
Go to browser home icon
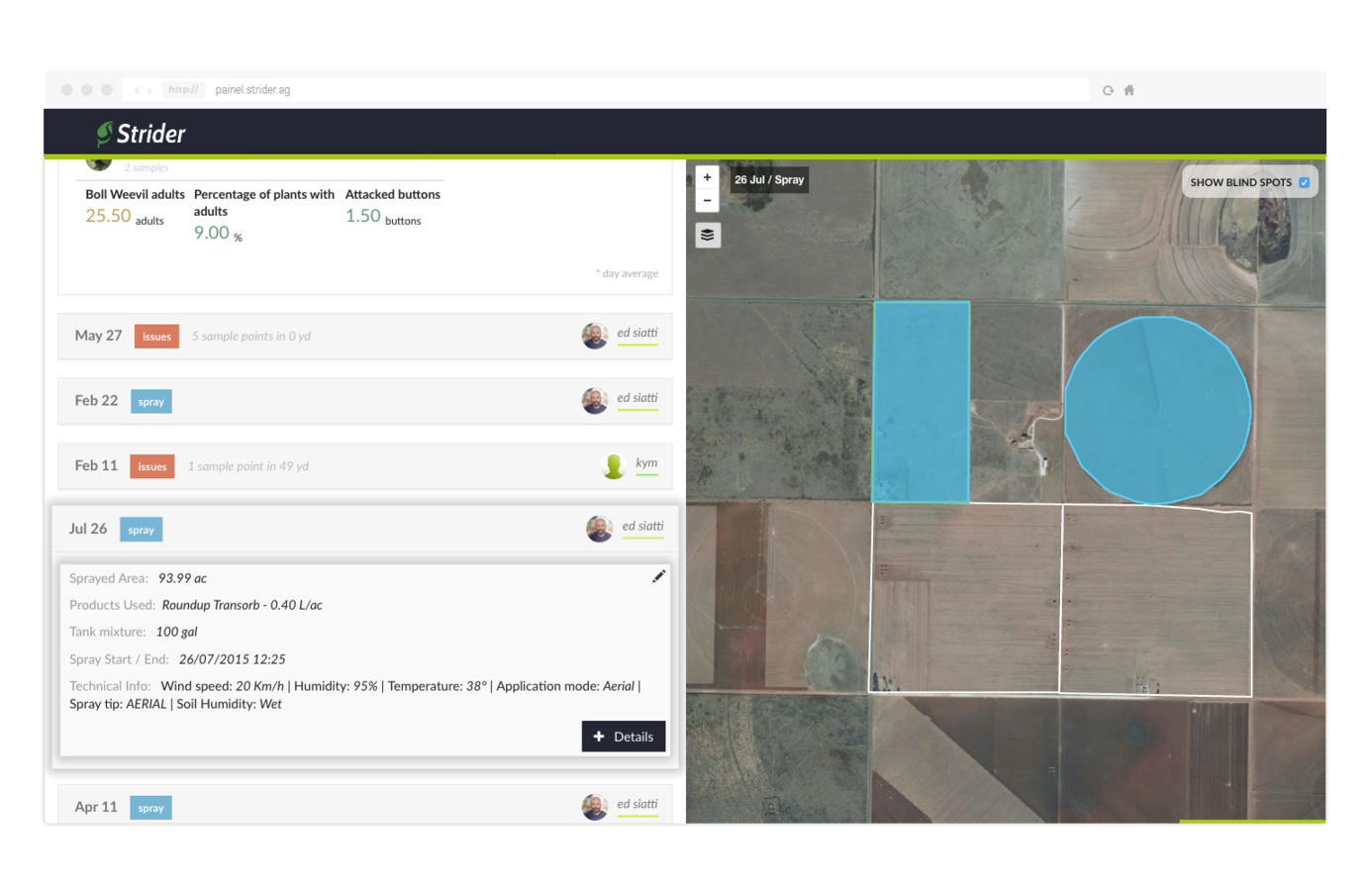pyautogui.click(x=1129, y=90)
